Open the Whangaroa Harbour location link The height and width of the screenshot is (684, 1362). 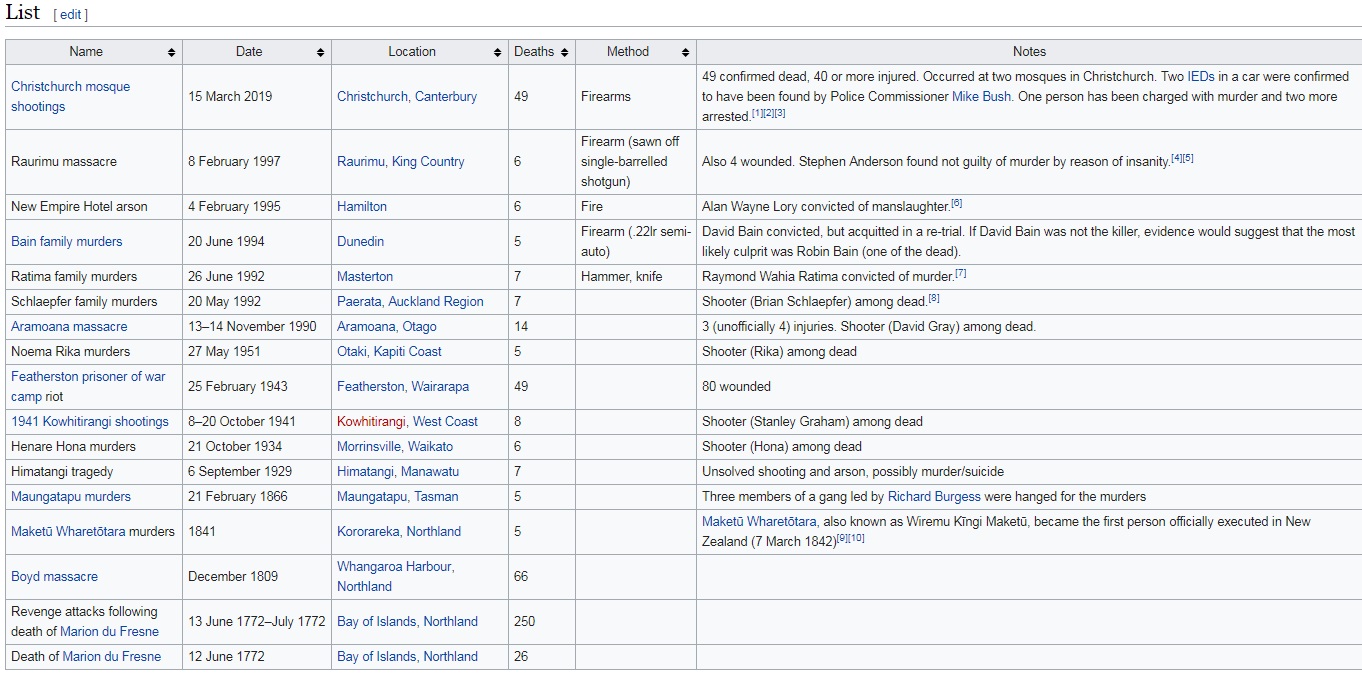[395, 566]
